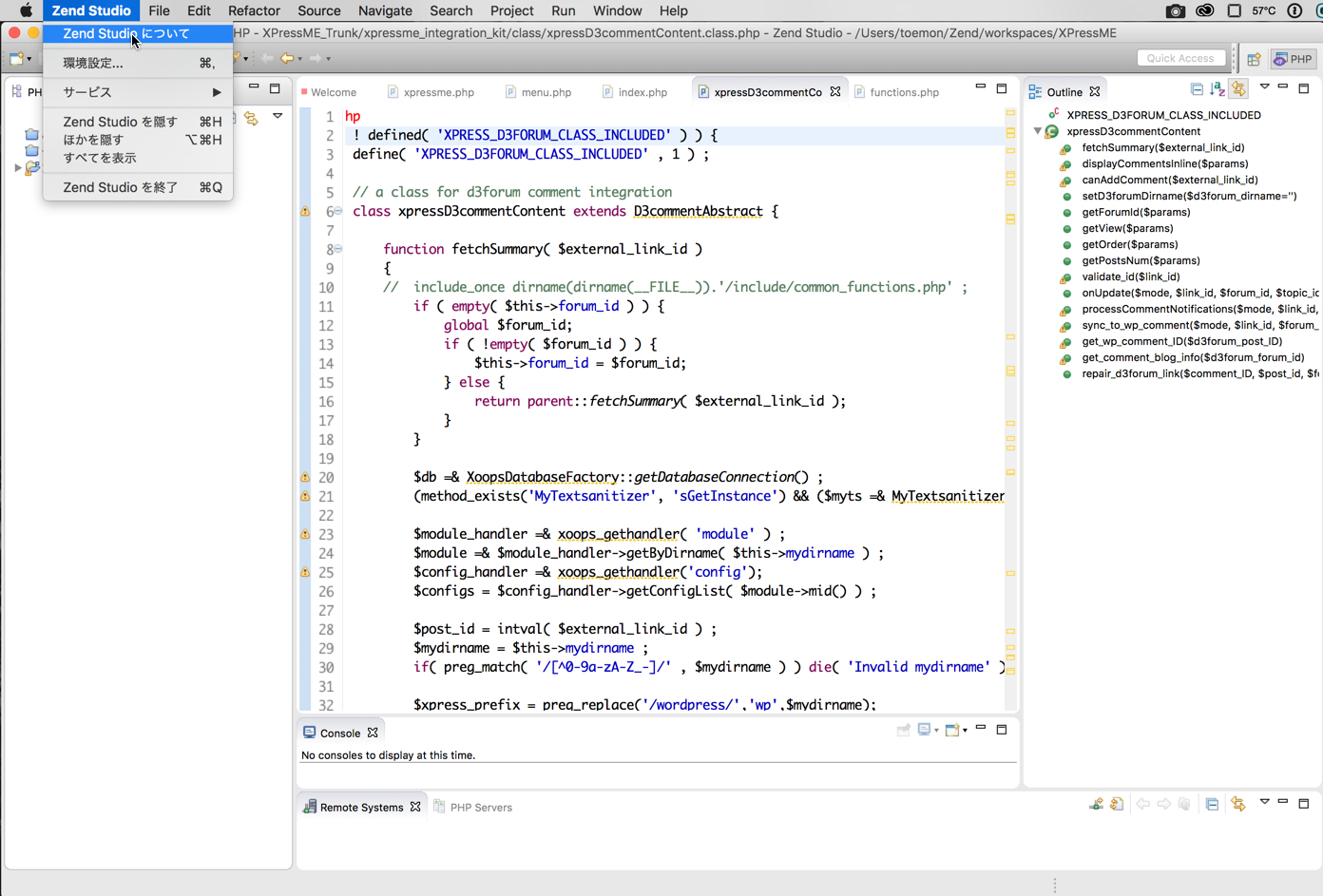Close the Remote Systems view tab
This screenshot has height=896, width=1323.
(x=415, y=807)
